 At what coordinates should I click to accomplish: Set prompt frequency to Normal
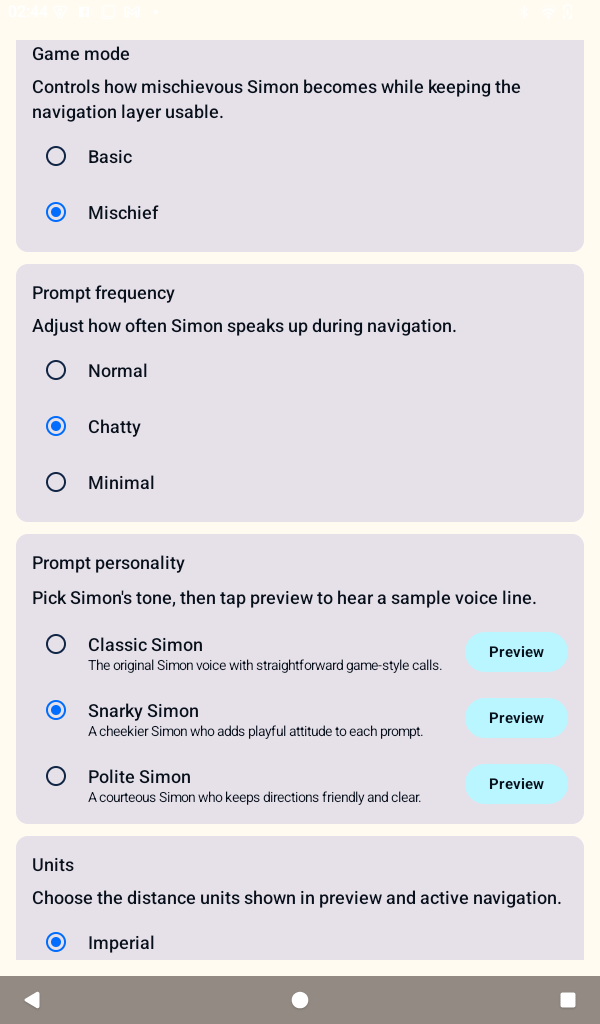56,370
